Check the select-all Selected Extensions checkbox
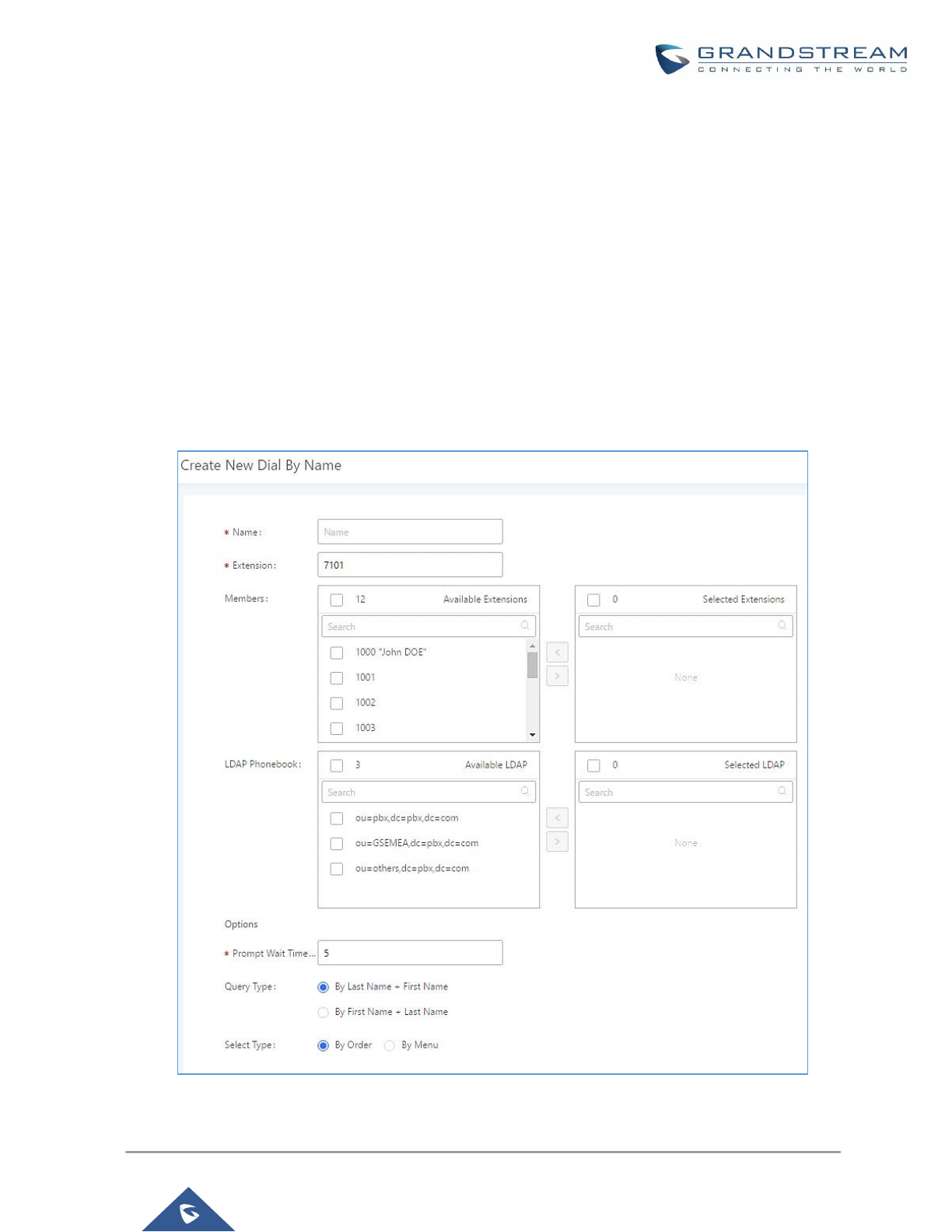Image resolution: width=952 pixels, height=1232 pixels. pyautogui.click(x=593, y=600)
